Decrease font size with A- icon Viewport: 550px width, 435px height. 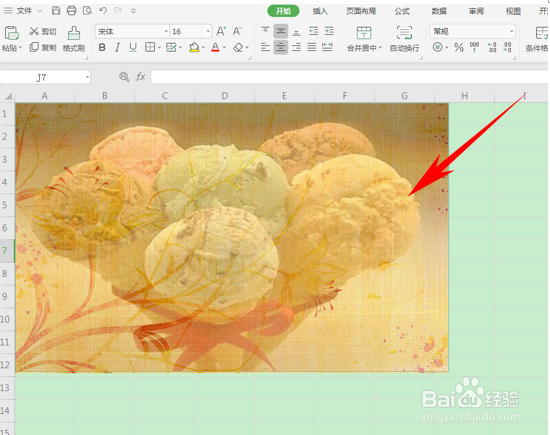[x=237, y=31]
